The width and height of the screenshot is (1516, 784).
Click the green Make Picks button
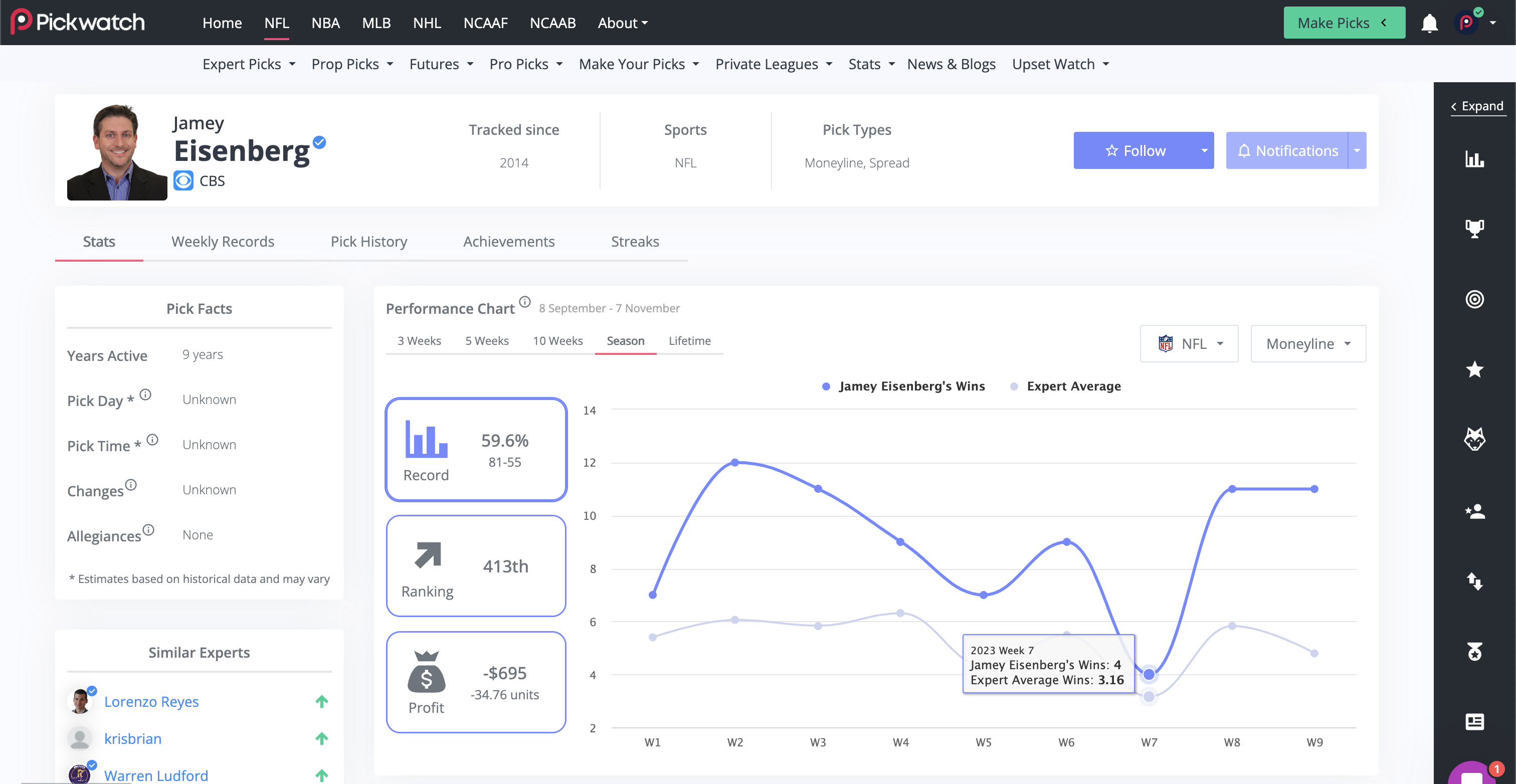click(1344, 23)
